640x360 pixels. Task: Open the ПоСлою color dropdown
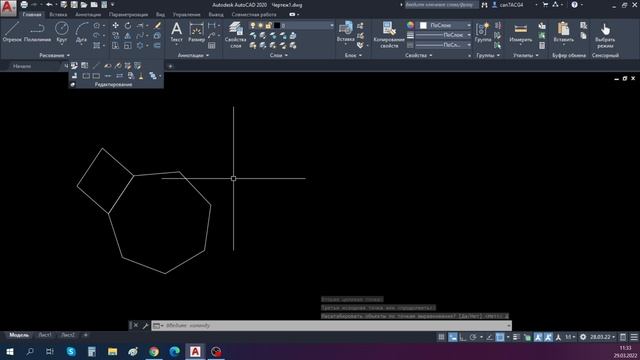click(x=445, y=25)
